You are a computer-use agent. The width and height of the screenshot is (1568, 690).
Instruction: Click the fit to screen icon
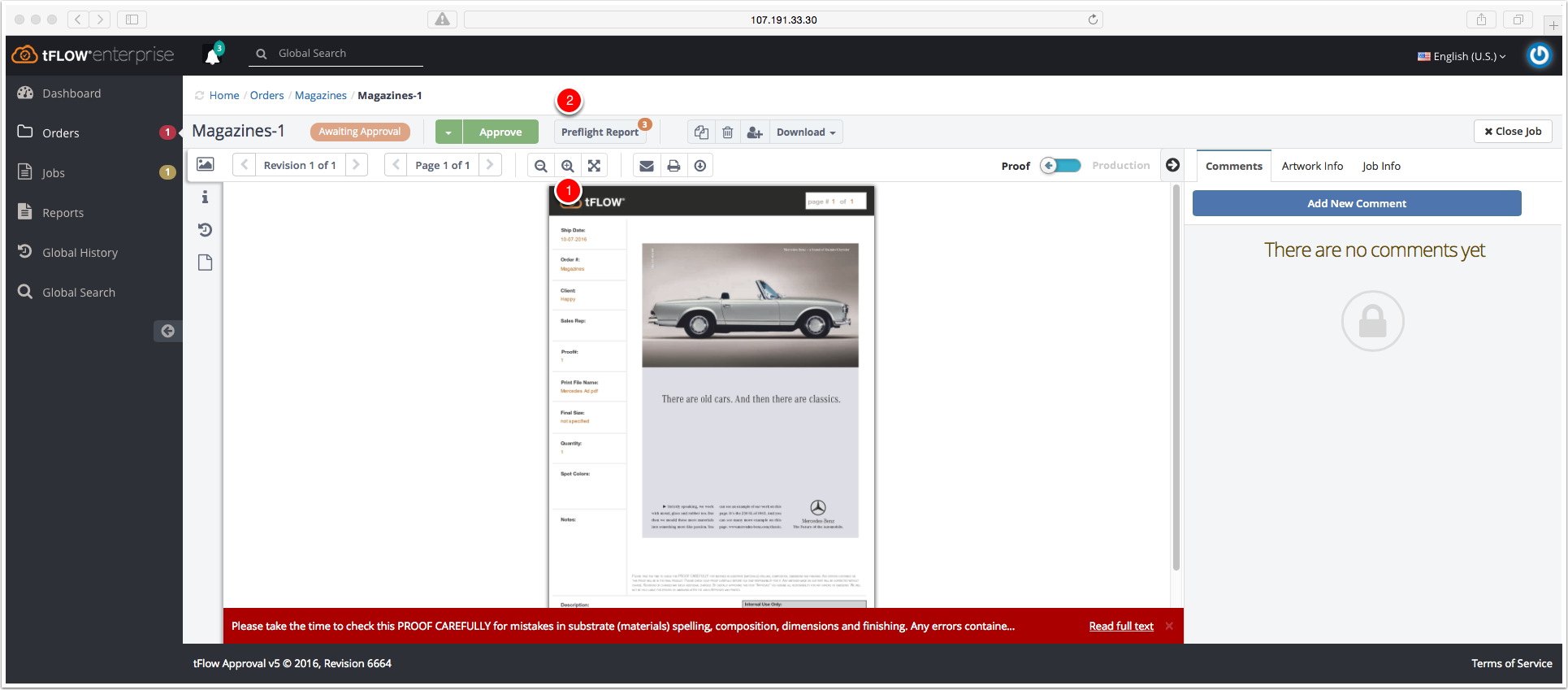pos(595,166)
